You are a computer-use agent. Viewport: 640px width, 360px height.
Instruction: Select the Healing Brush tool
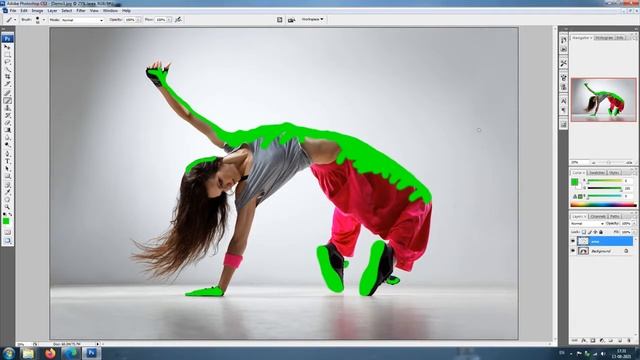pos(7,93)
